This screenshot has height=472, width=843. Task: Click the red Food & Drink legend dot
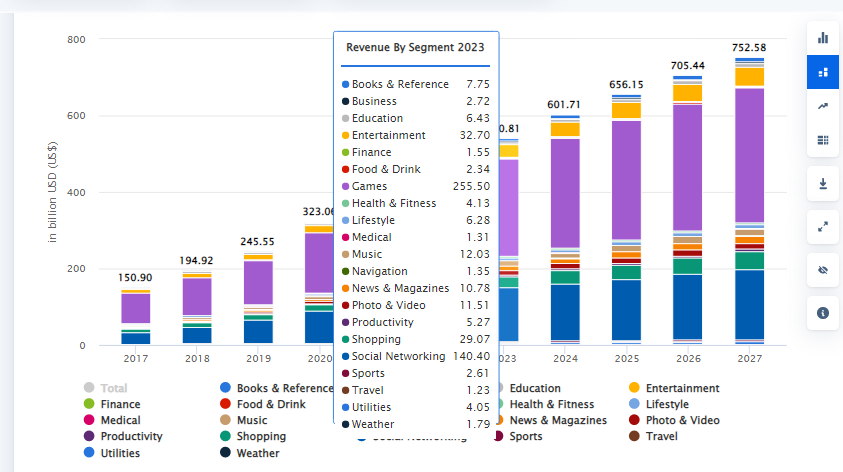click(x=226, y=404)
